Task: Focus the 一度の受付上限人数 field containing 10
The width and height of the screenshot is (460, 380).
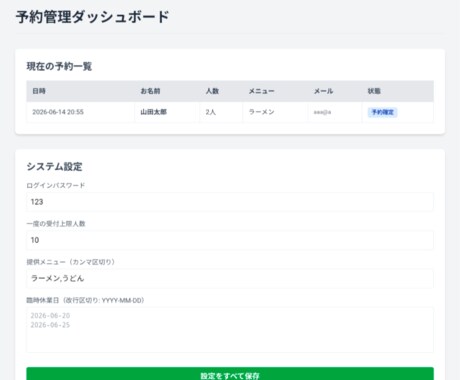Action: (230, 240)
